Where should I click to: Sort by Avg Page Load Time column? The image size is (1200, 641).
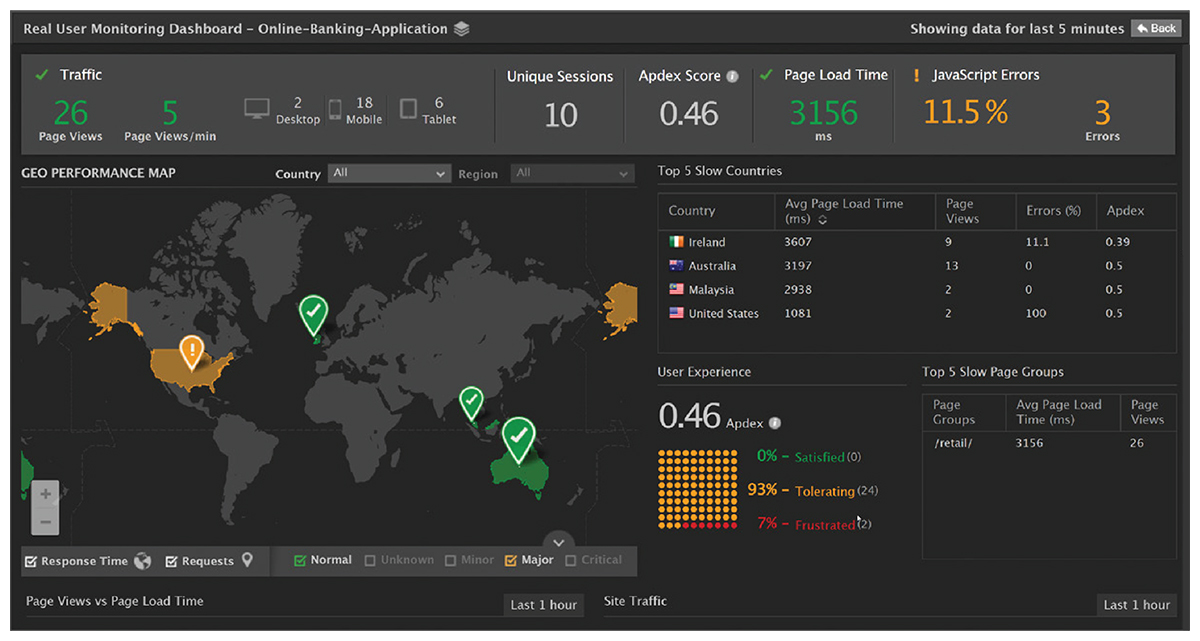(x=823, y=219)
